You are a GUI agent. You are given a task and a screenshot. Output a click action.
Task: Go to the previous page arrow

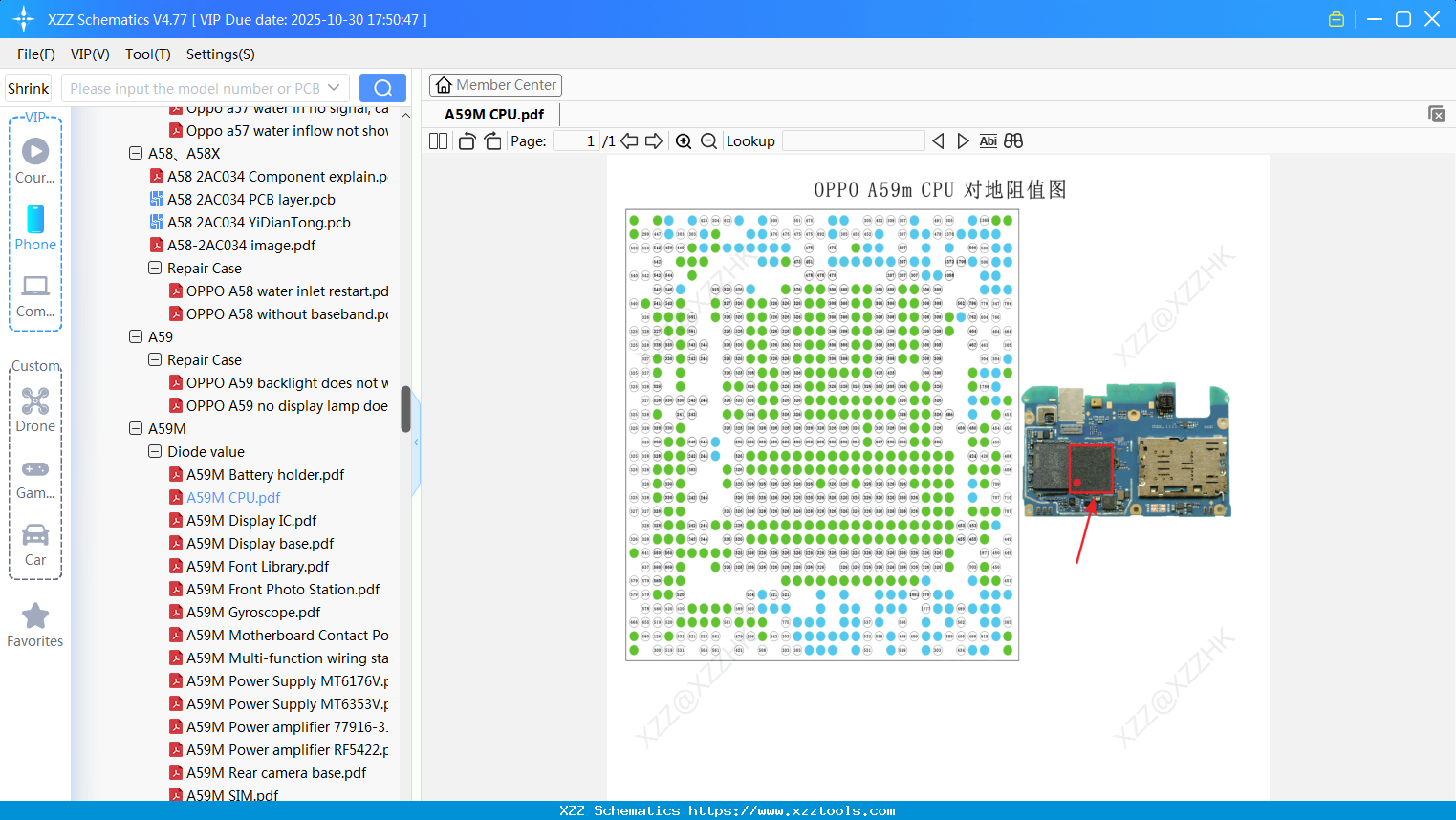(x=629, y=141)
